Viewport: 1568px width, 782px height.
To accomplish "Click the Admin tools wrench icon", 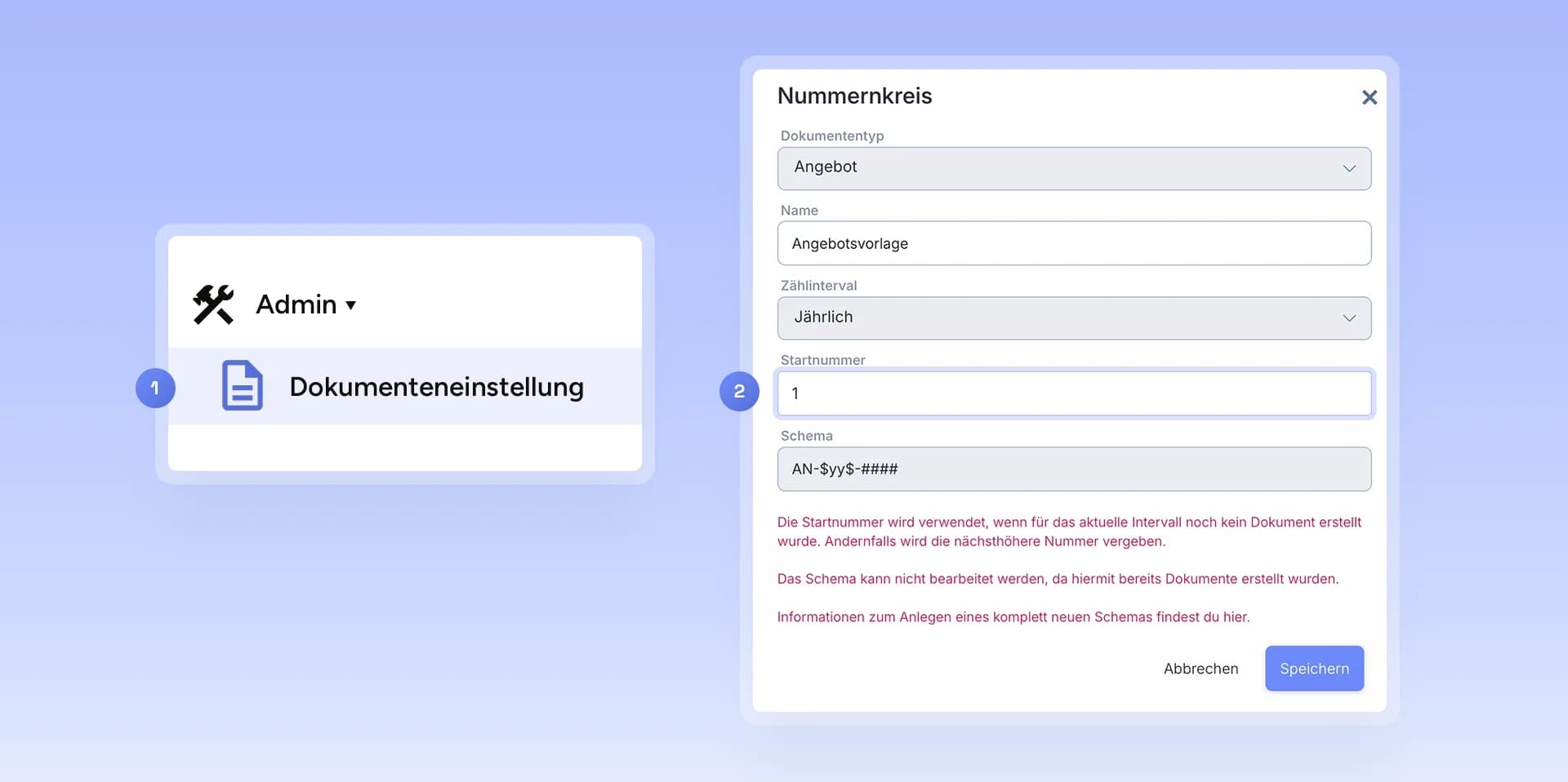I will click(213, 304).
